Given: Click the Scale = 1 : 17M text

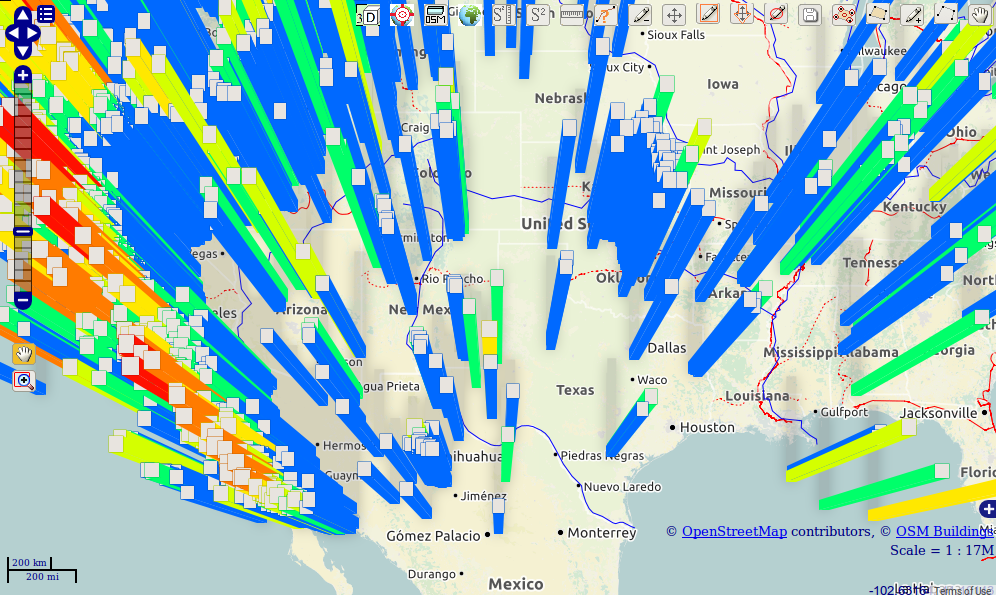Looking at the screenshot, I should (941, 550).
